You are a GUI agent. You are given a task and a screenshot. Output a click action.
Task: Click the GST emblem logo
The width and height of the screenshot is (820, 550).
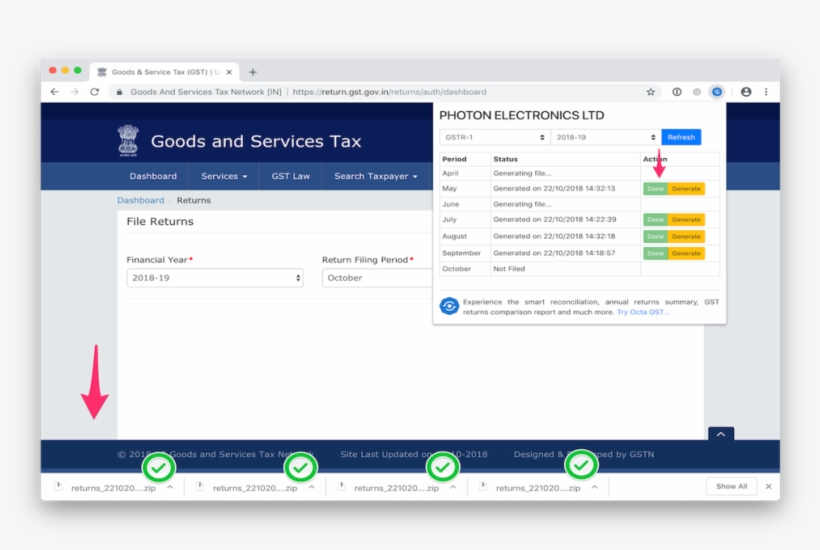pyautogui.click(x=128, y=141)
